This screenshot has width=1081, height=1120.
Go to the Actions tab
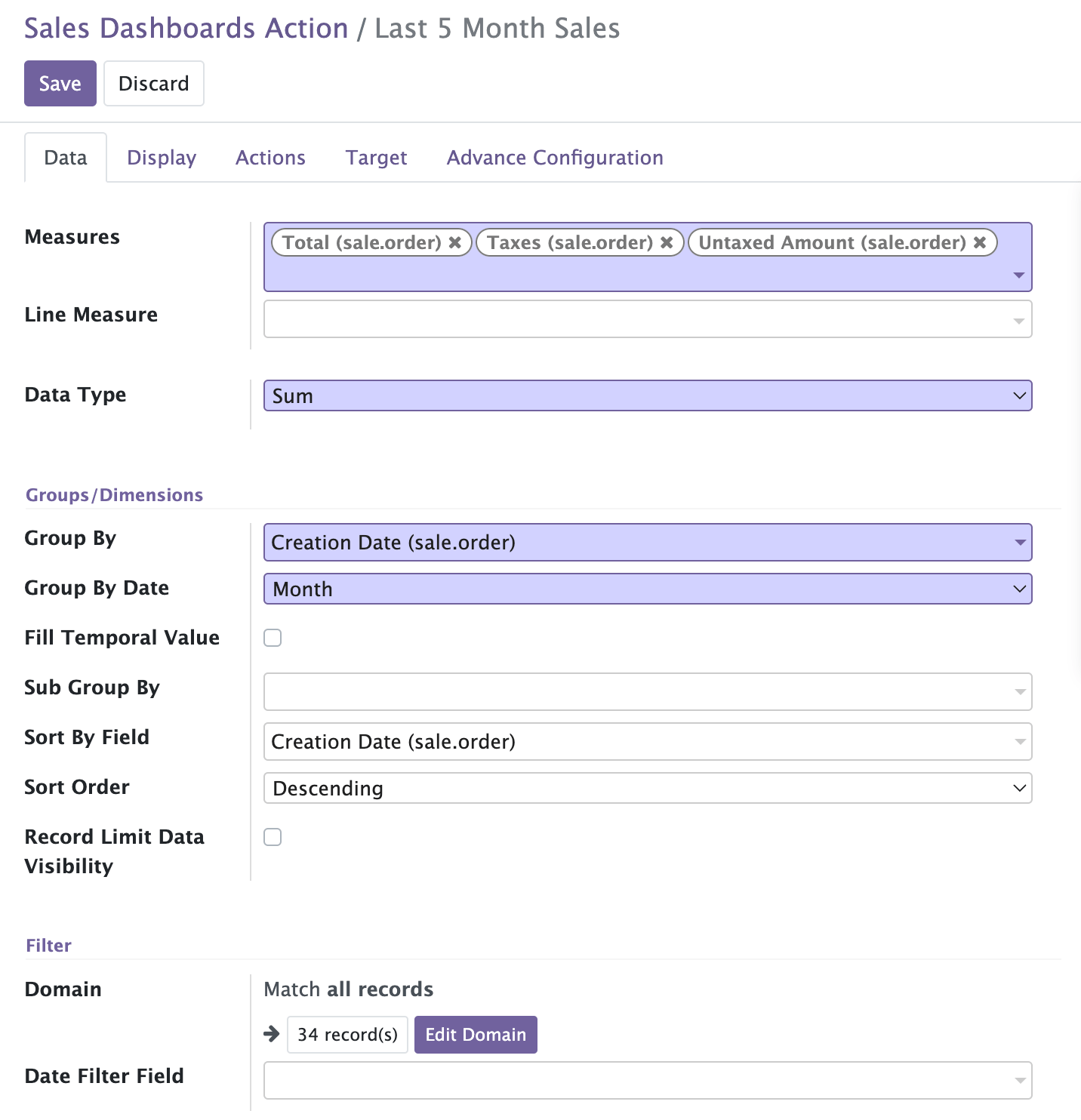coord(270,158)
